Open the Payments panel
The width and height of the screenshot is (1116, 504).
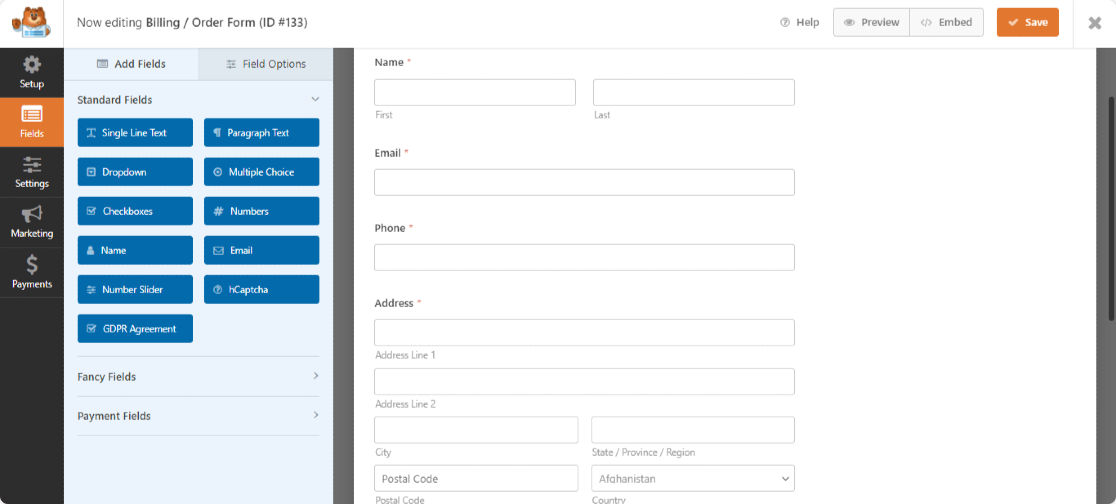31,273
